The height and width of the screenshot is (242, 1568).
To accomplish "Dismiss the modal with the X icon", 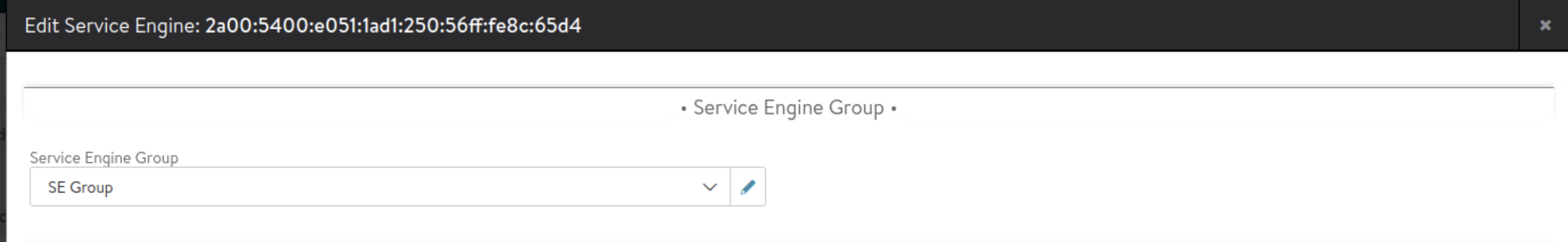I will pos(1545,25).
